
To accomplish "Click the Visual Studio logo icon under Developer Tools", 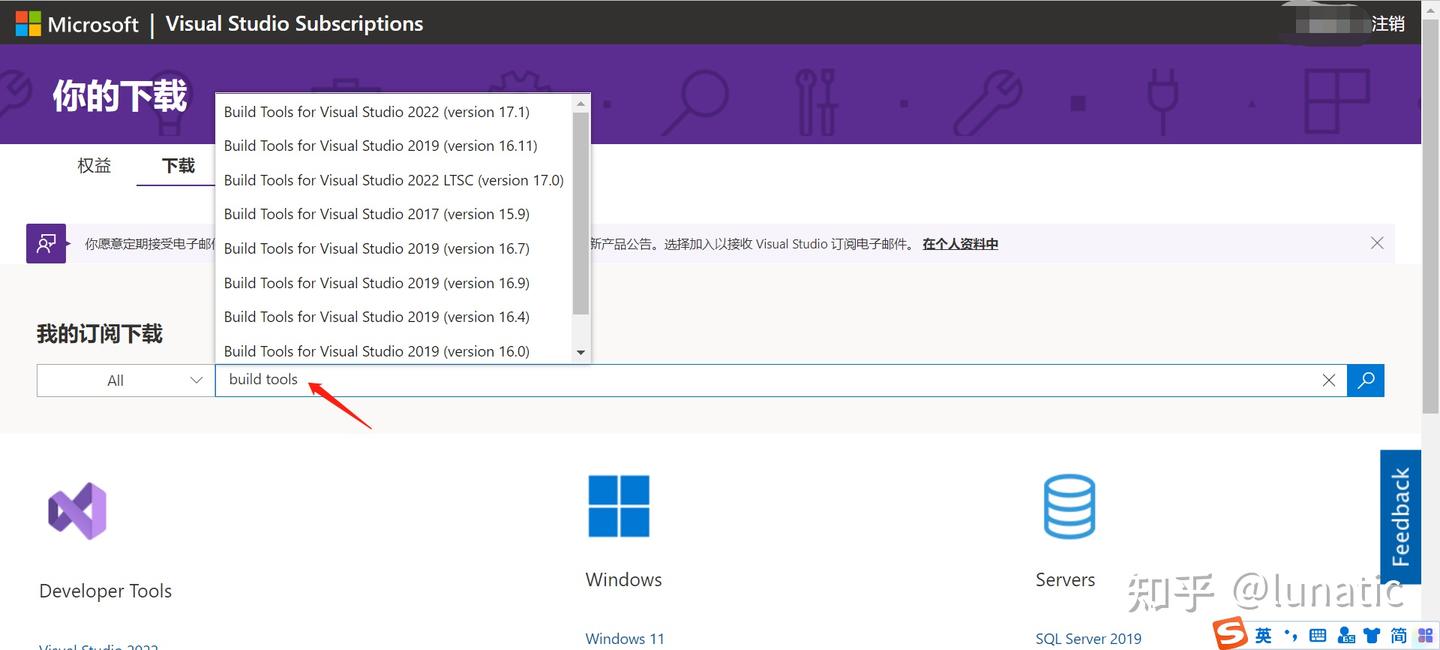I will [x=77, y=509].
